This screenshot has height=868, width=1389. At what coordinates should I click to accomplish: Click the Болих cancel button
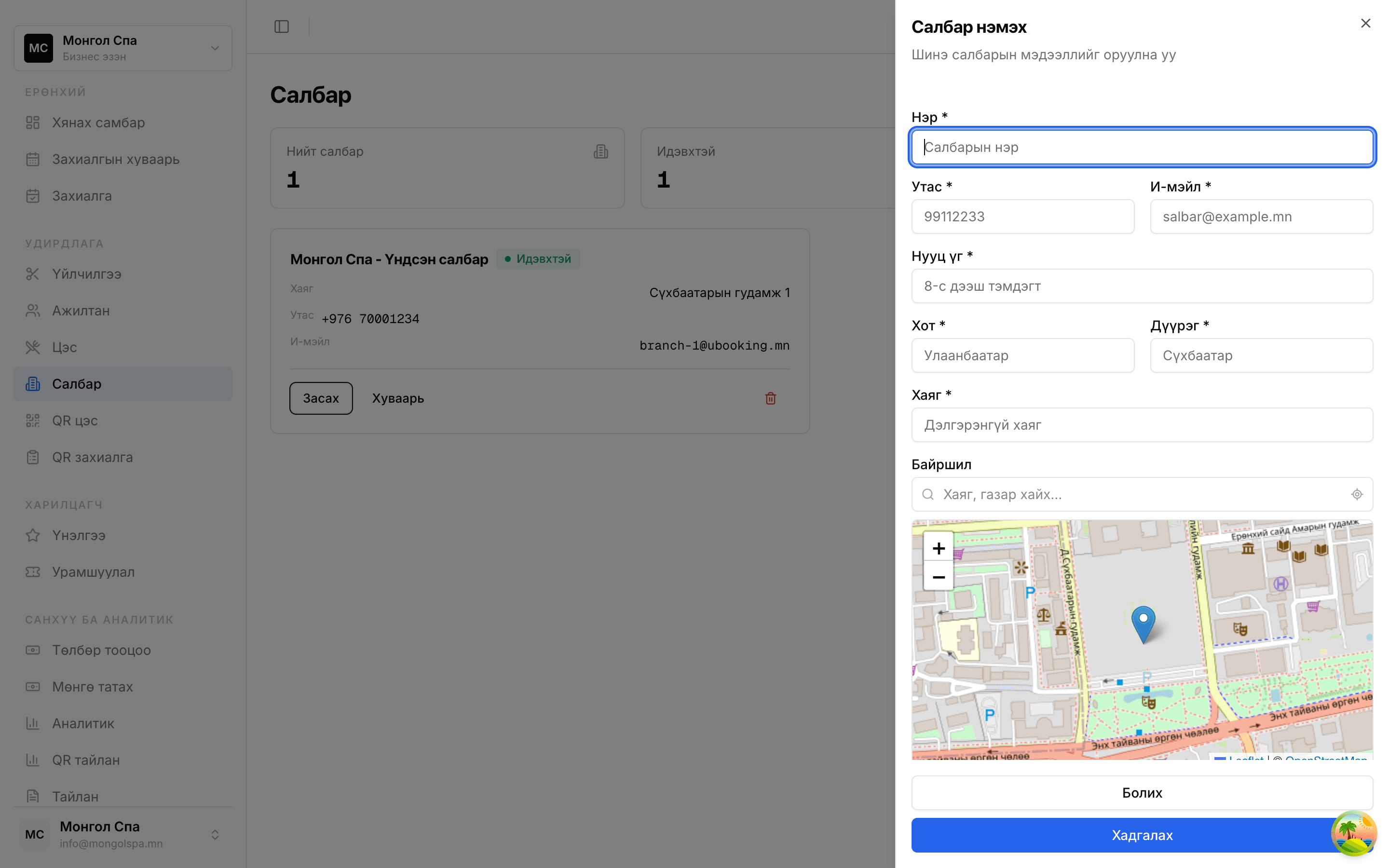click(1142, 793)
